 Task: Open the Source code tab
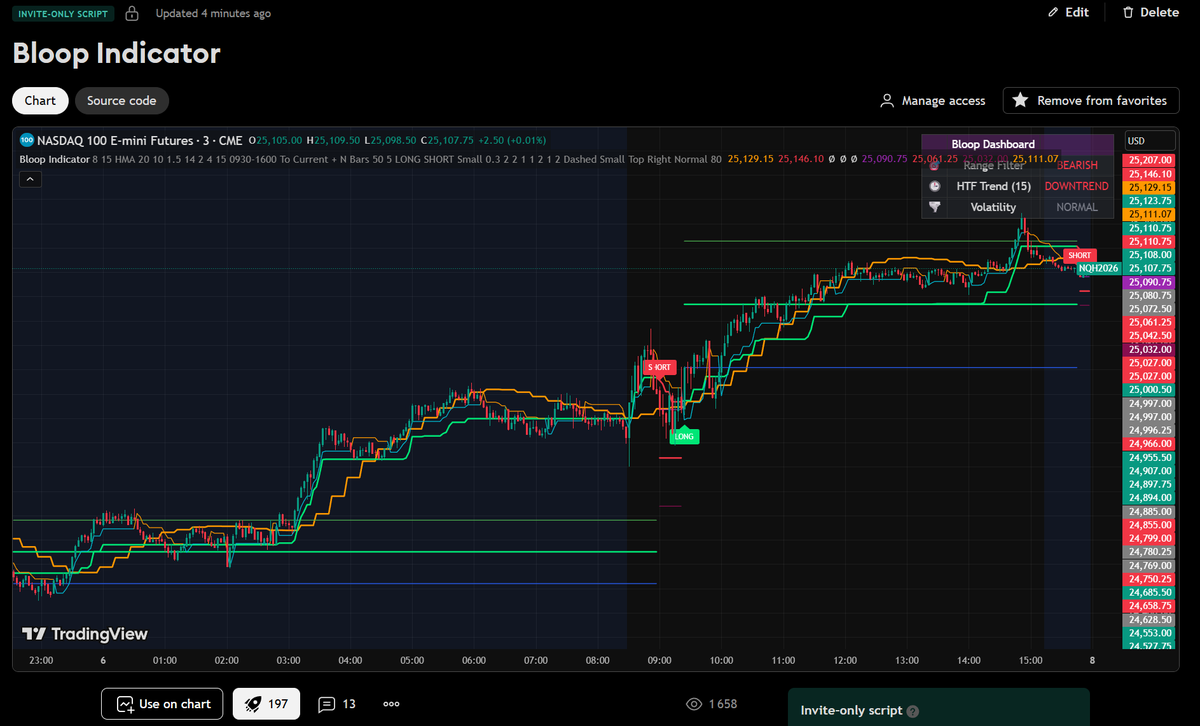tap(122, 100)
